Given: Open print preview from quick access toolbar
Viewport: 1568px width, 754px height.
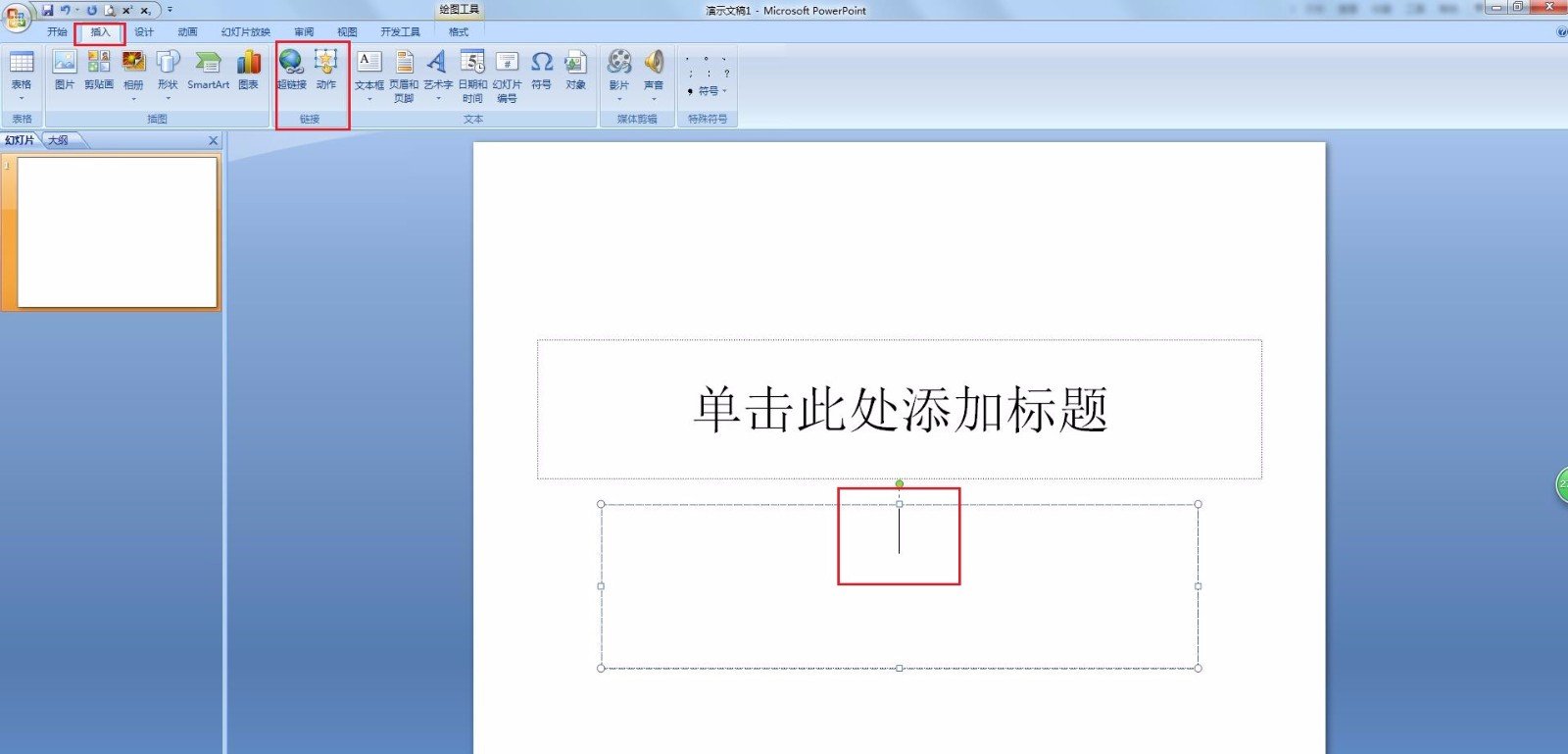Looking at the screenshot, I should click(110, 10).
